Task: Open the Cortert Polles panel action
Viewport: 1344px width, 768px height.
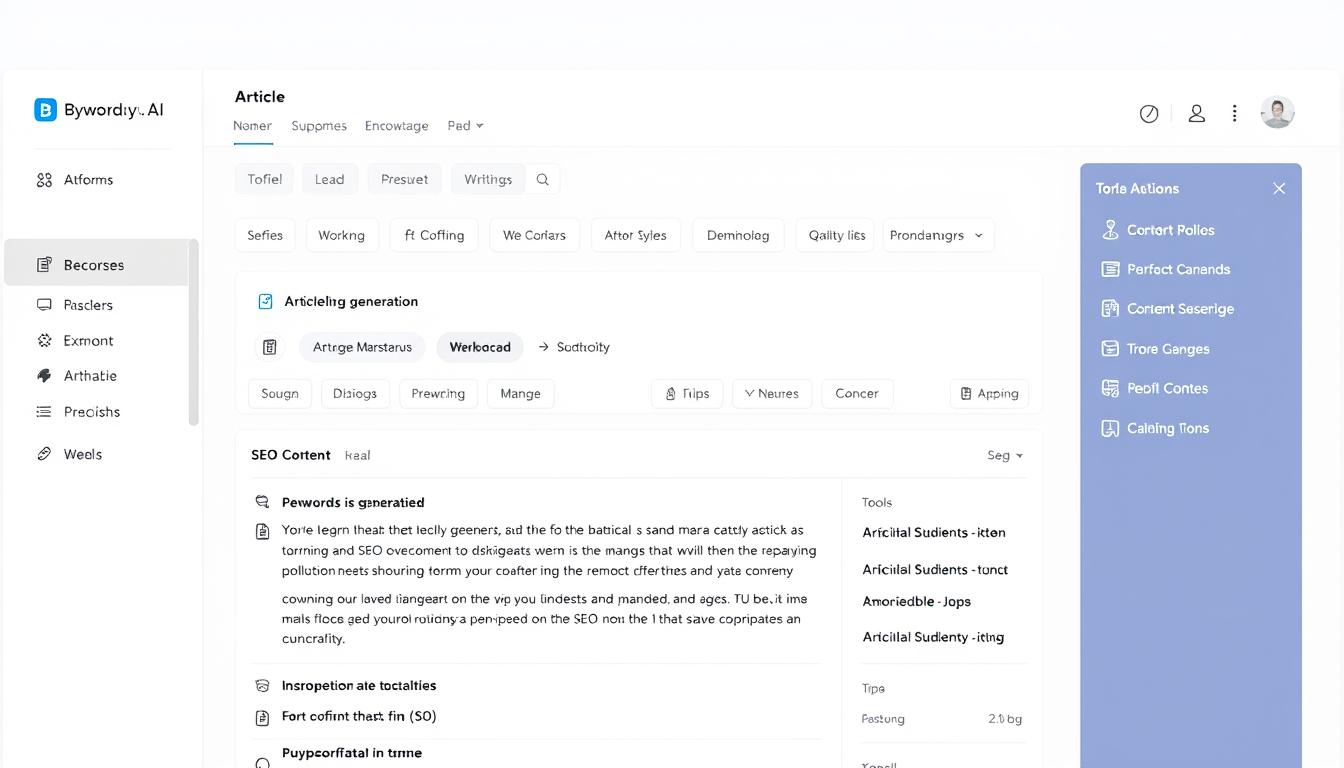Action: [1167, 229]
